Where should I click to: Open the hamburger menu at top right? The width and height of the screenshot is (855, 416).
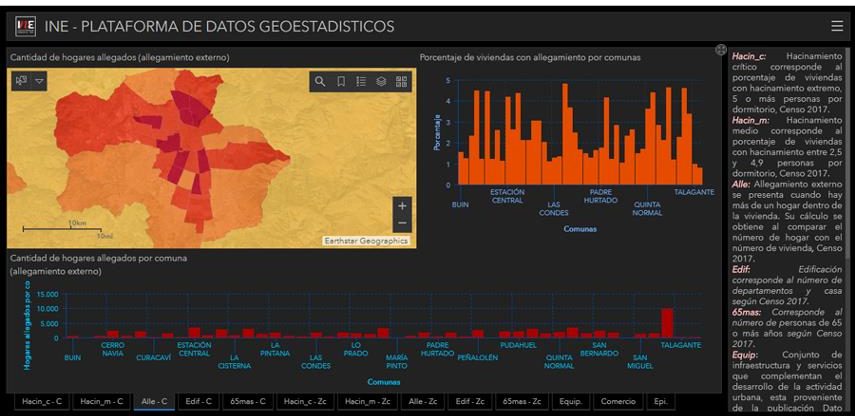coord(836,26)
